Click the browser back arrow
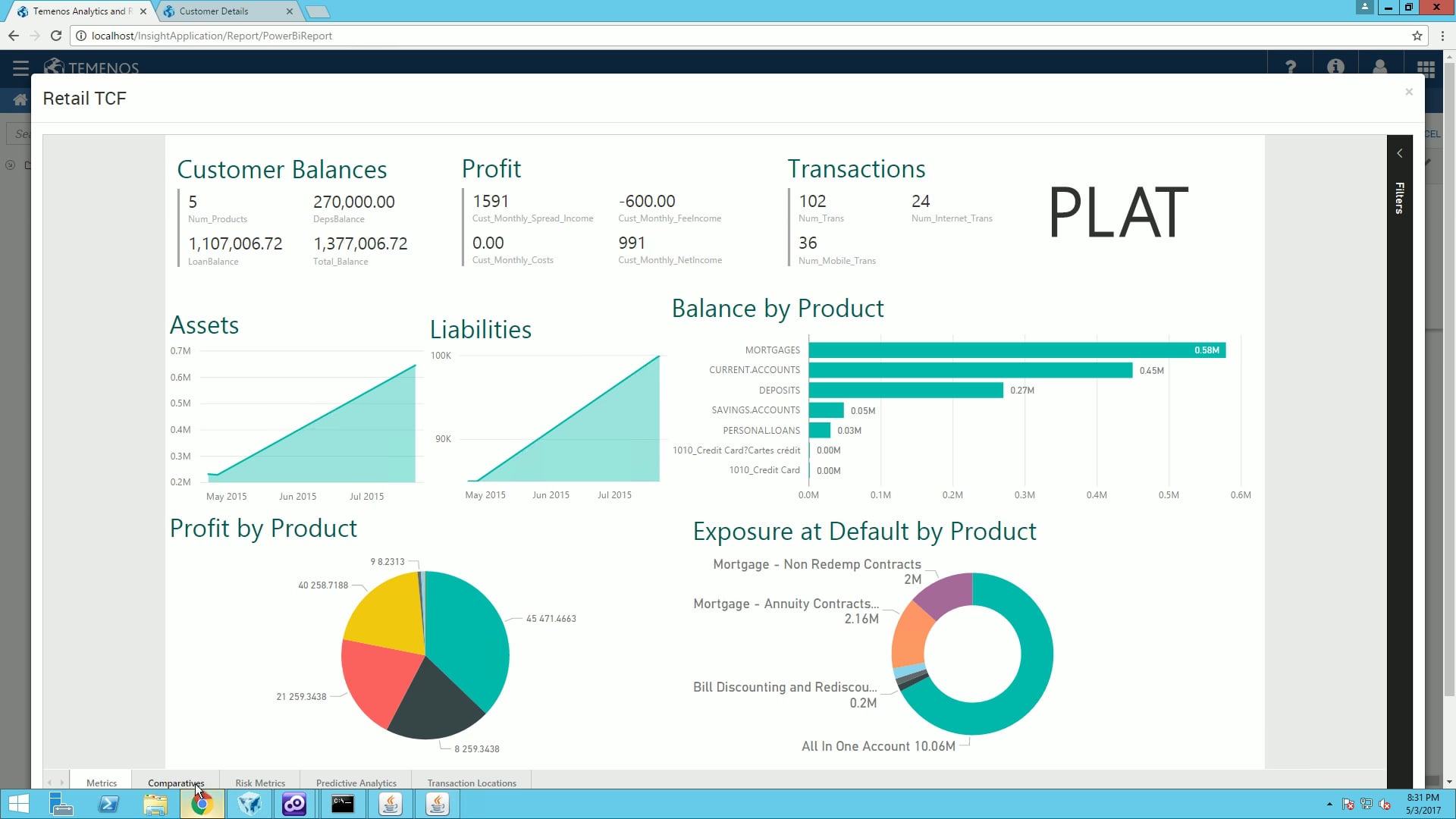Viewport: 1456px width, 819px height. [x=14, y=36]
